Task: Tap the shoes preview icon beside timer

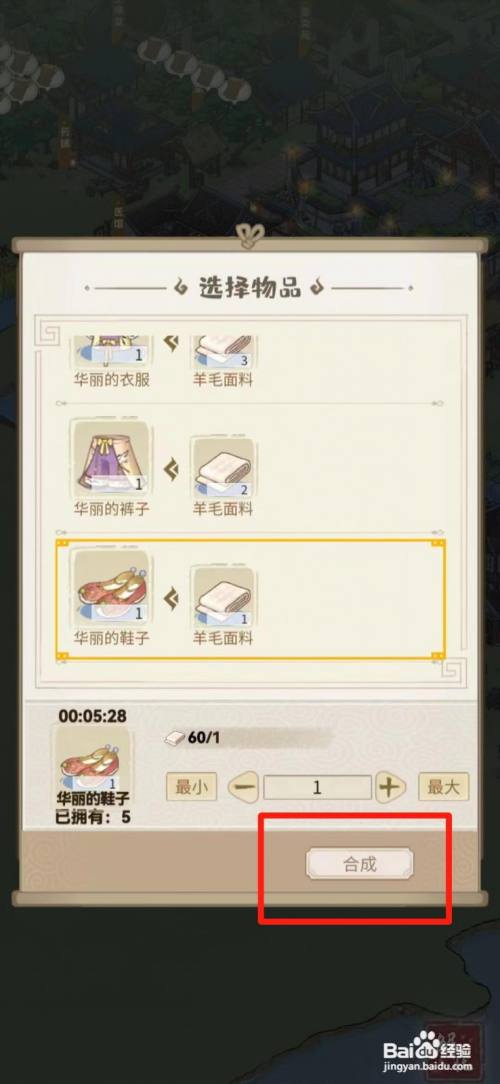Action: point(93,758)
